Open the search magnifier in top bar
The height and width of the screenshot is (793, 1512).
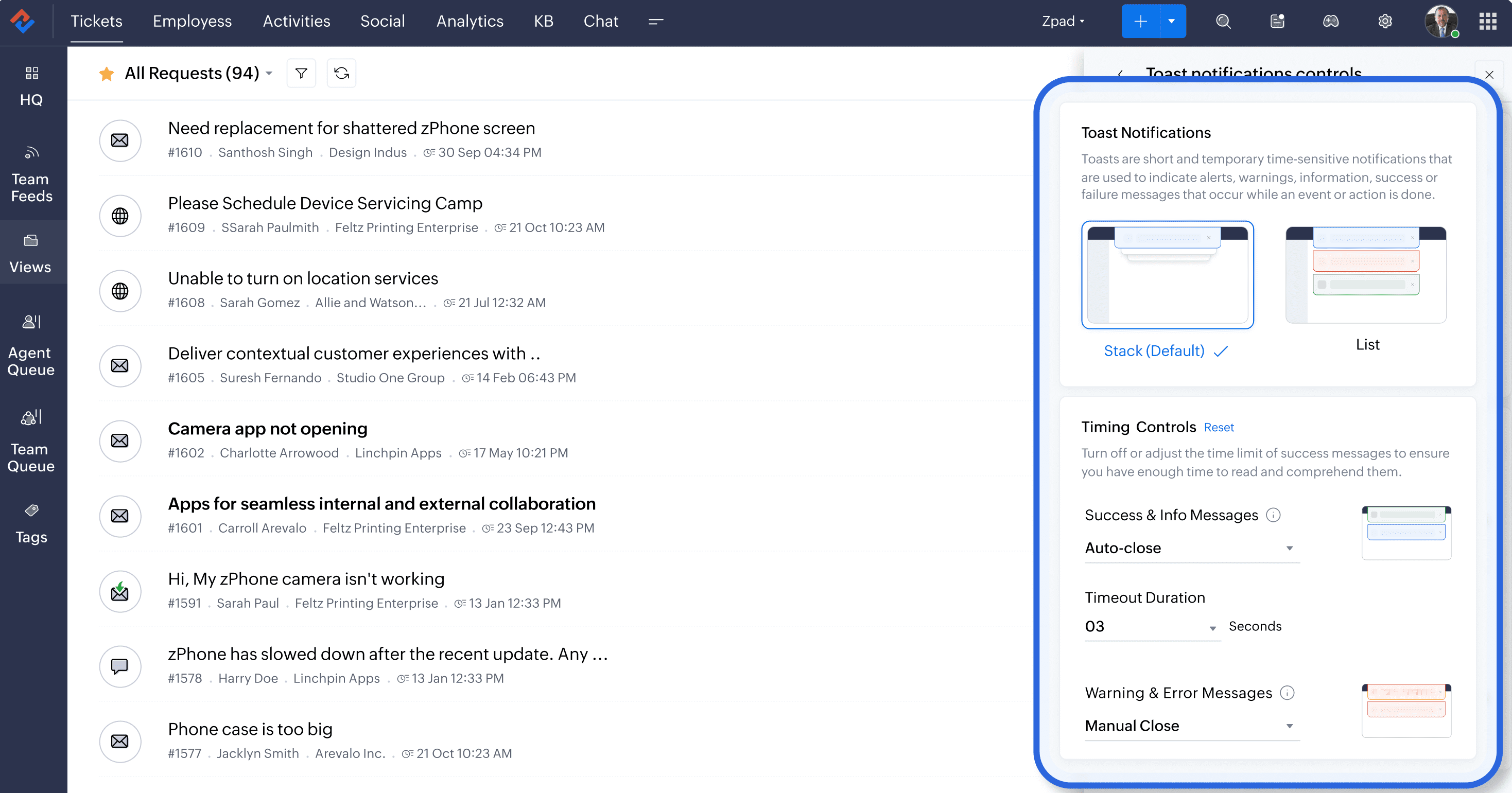click(x=1223, y=22)
